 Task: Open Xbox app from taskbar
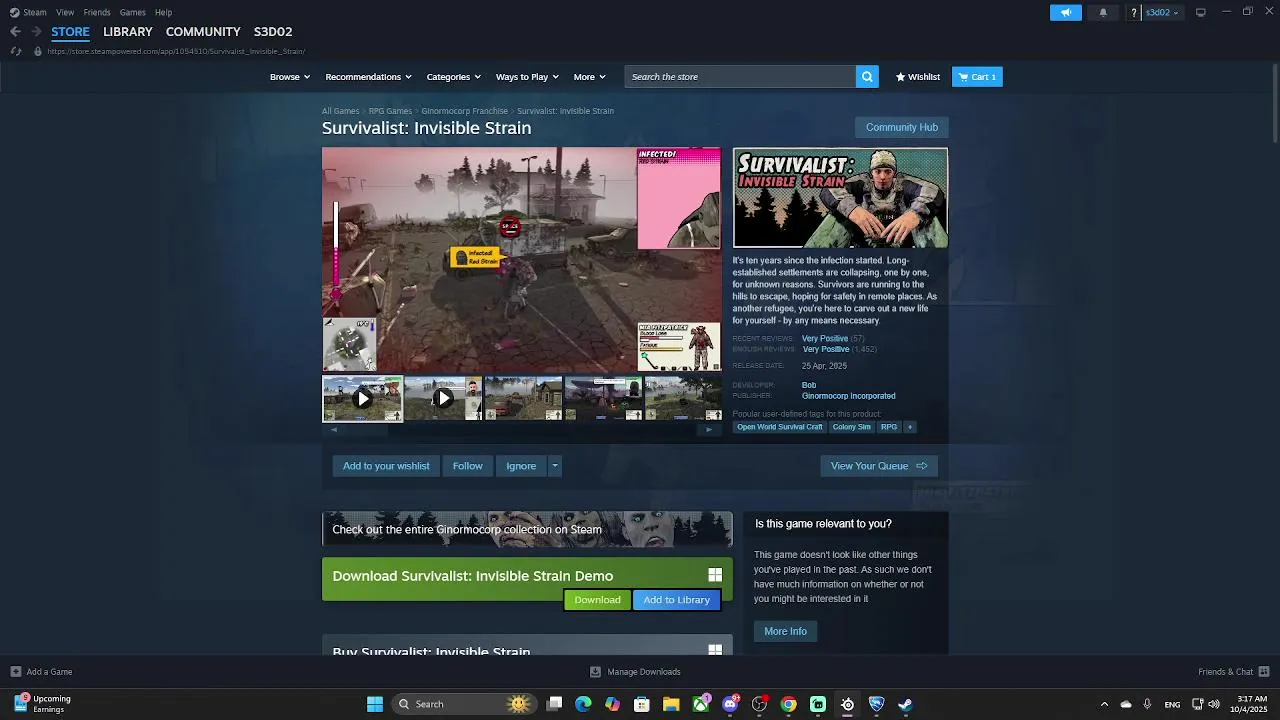tap(701, 704)
